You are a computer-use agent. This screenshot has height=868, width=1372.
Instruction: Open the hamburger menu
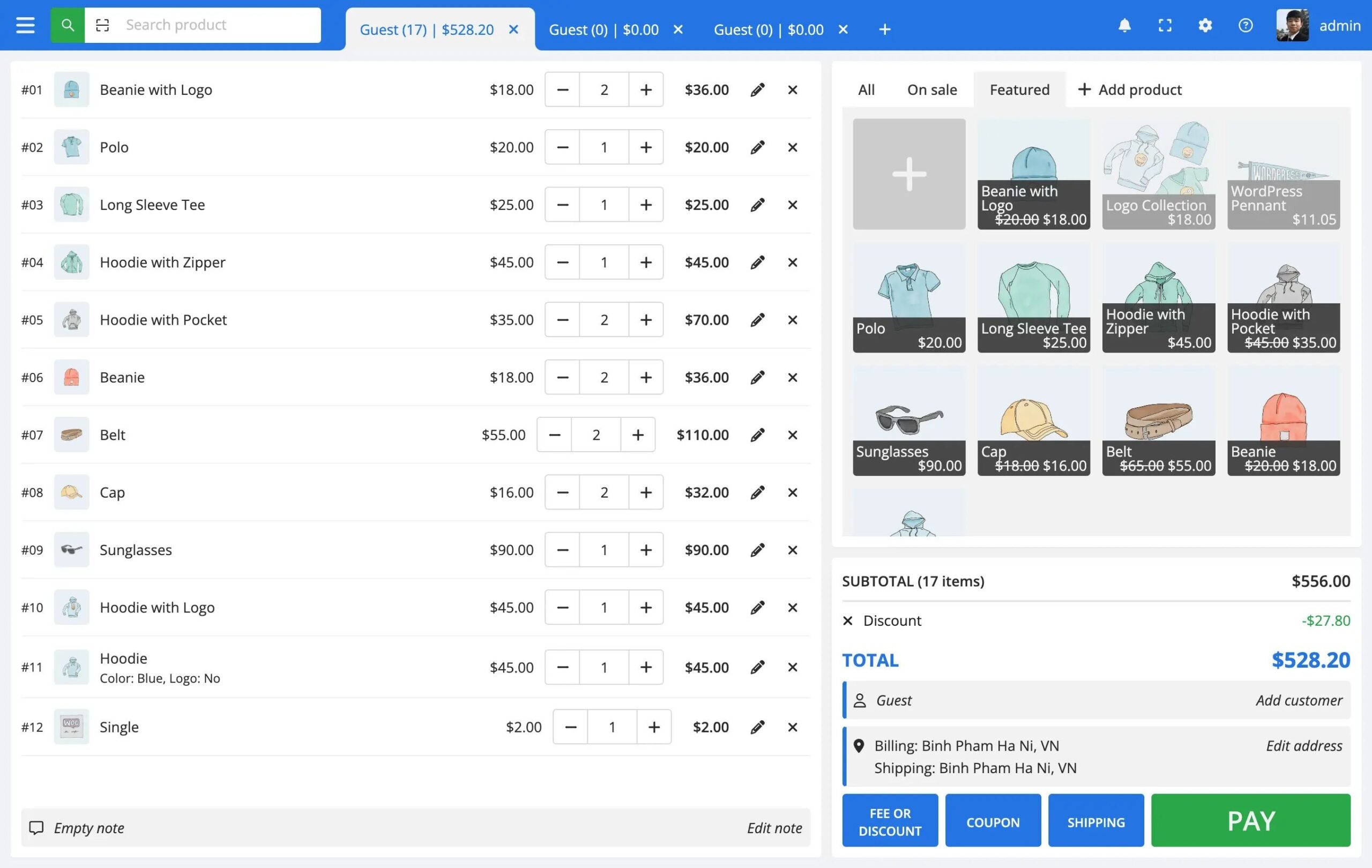click(25, 25)
